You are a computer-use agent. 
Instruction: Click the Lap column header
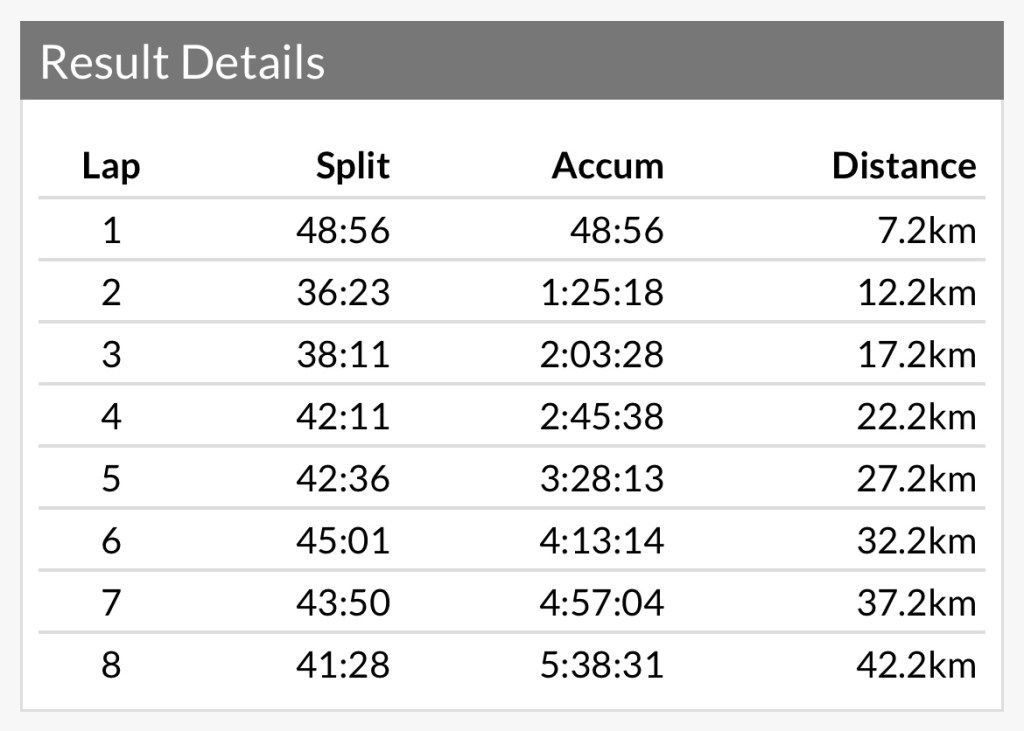click(111, 166)
